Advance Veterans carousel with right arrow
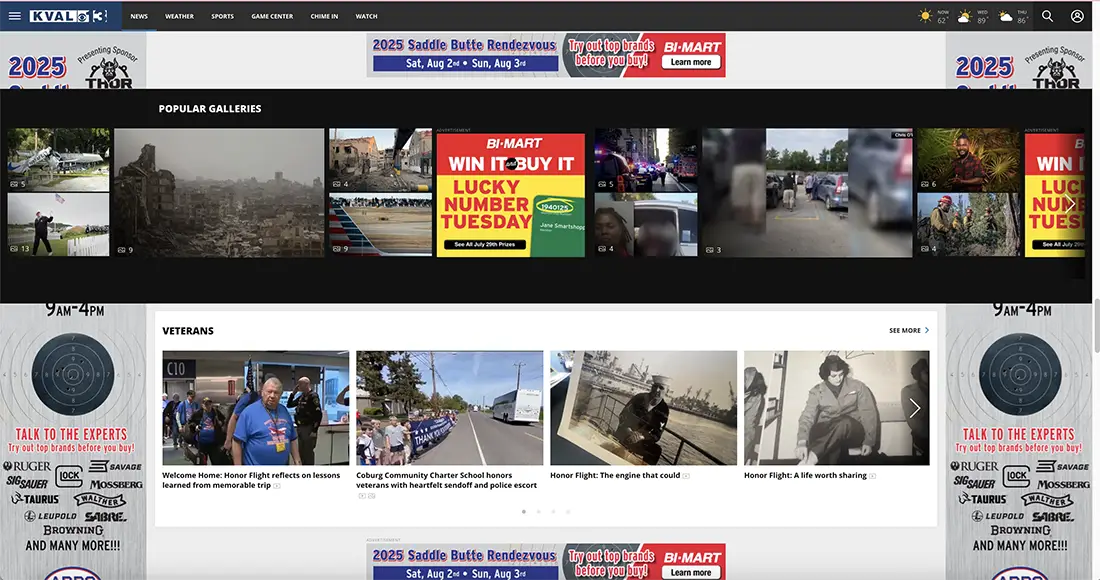The width and height of the screenshot is (1100, 580). click(915, 408)
